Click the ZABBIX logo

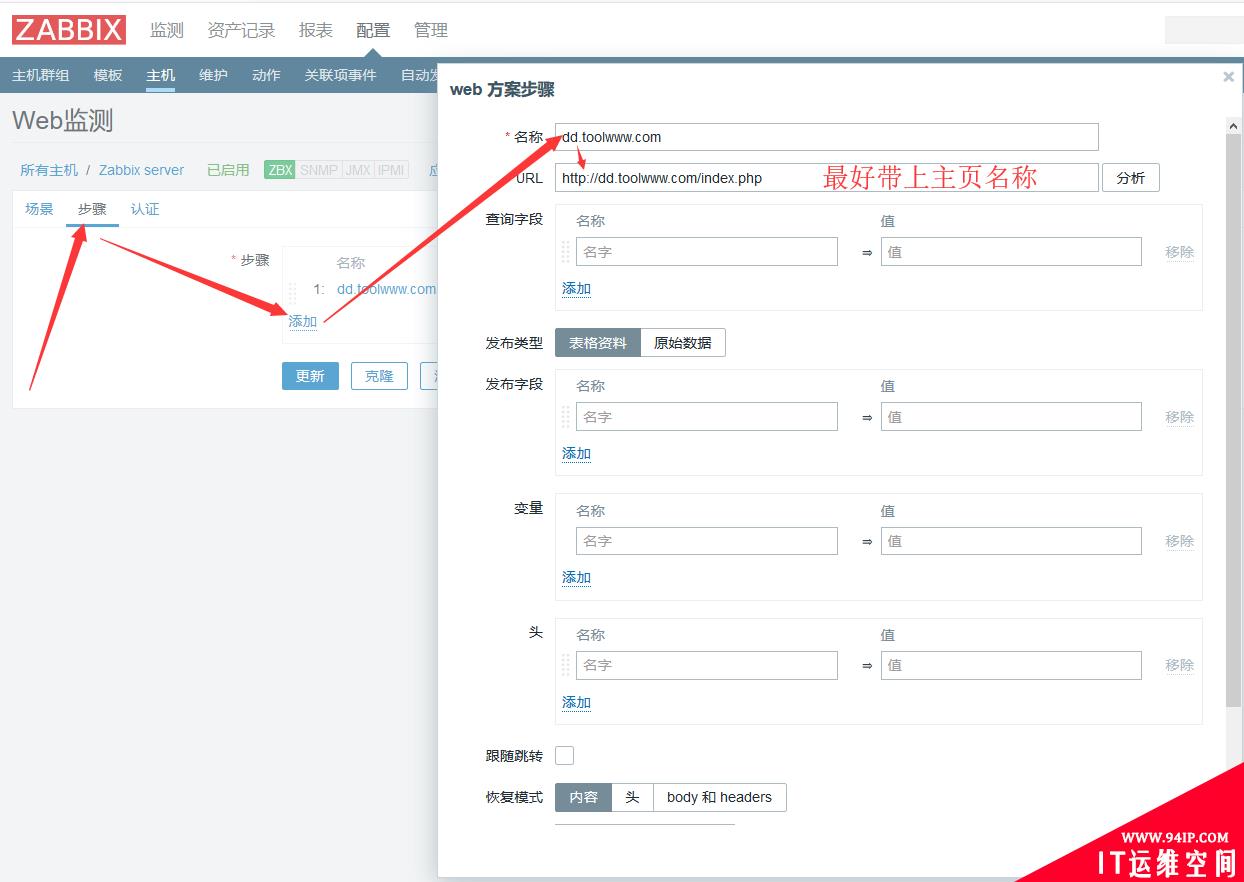point(69,30)
